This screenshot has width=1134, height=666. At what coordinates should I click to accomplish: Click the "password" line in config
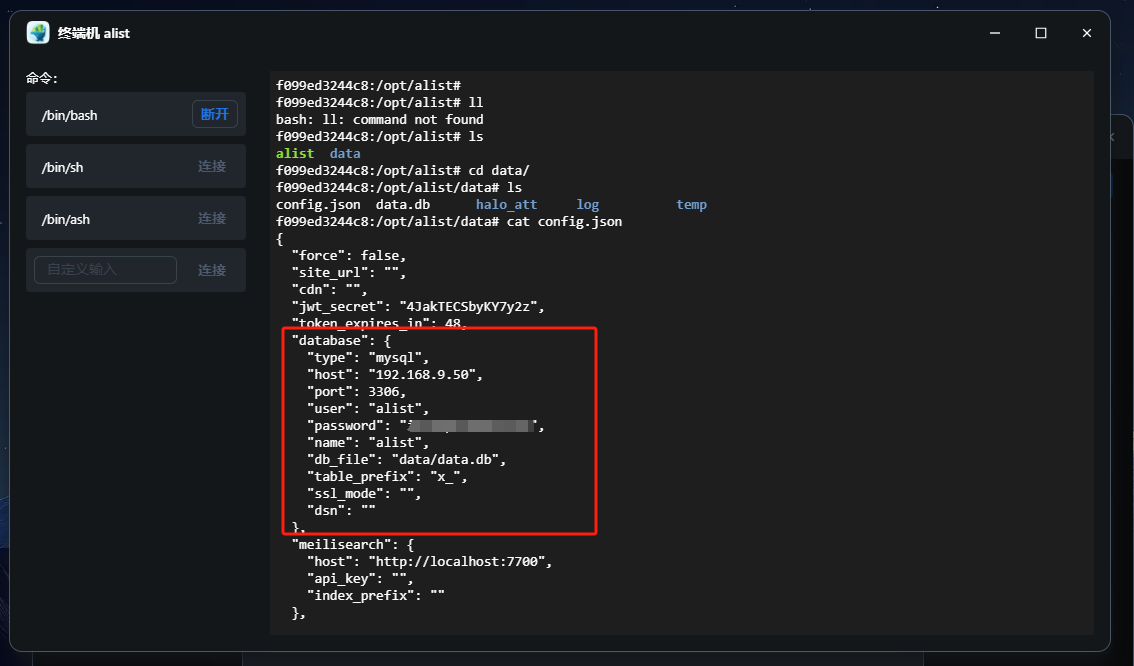point(426,426)
